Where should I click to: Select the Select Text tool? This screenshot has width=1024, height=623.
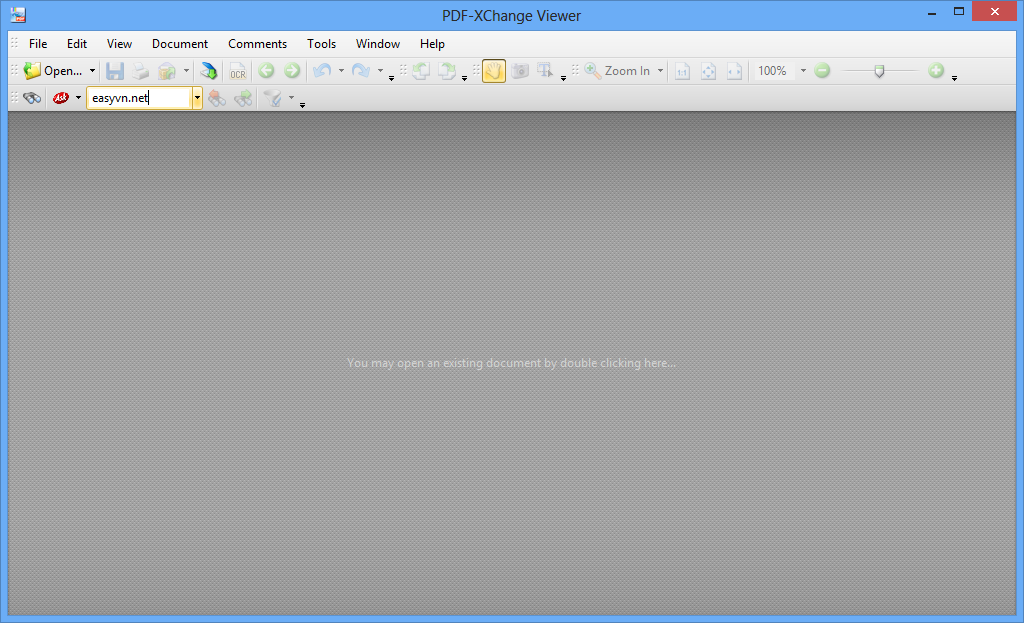click(x=545, y=71)
